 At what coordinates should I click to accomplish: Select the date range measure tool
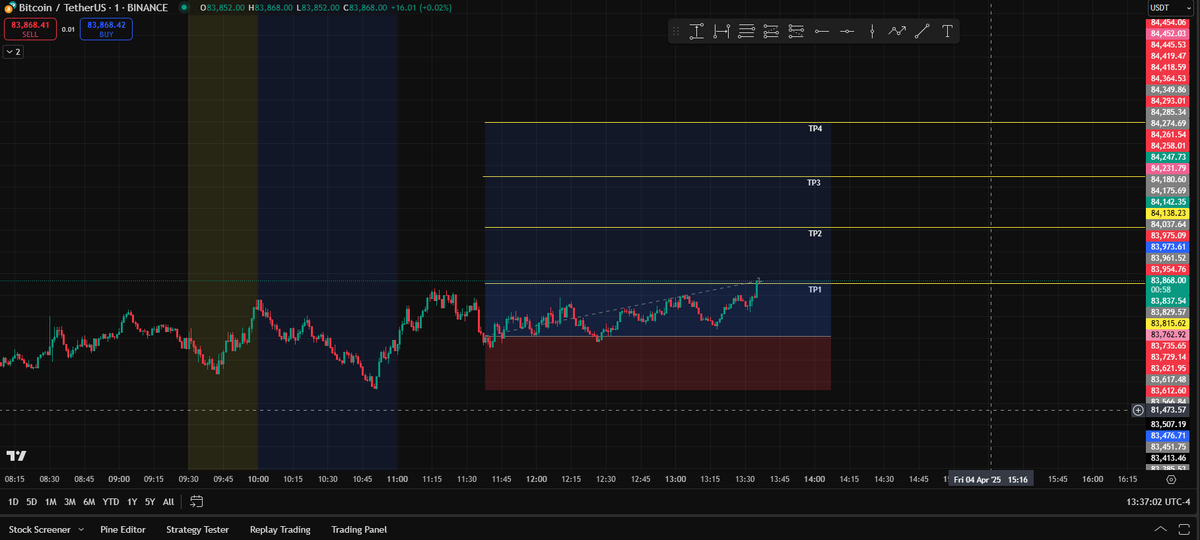click(722, 32)
